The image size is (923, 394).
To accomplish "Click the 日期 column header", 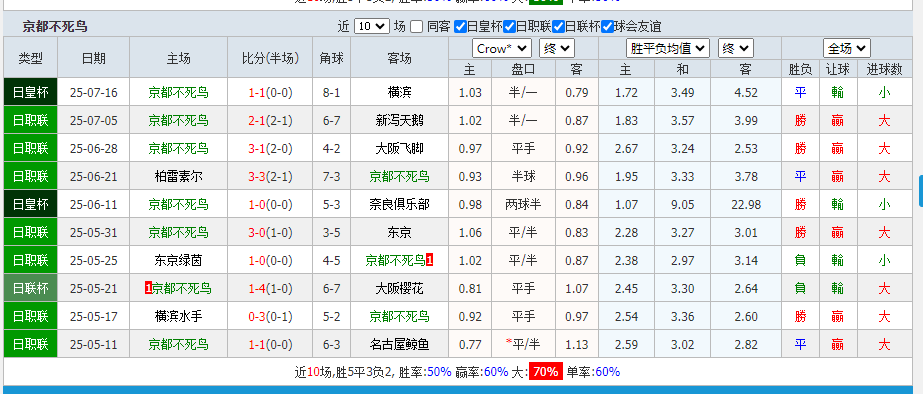I will click(94, 58).
